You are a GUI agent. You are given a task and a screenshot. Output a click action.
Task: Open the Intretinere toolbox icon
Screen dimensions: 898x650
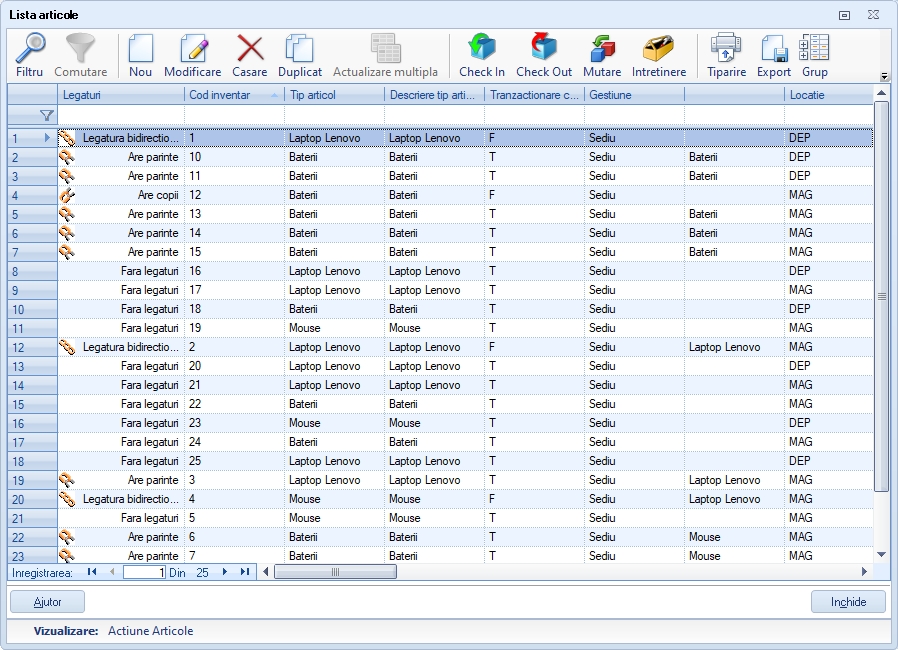click(x=658, y=54)
